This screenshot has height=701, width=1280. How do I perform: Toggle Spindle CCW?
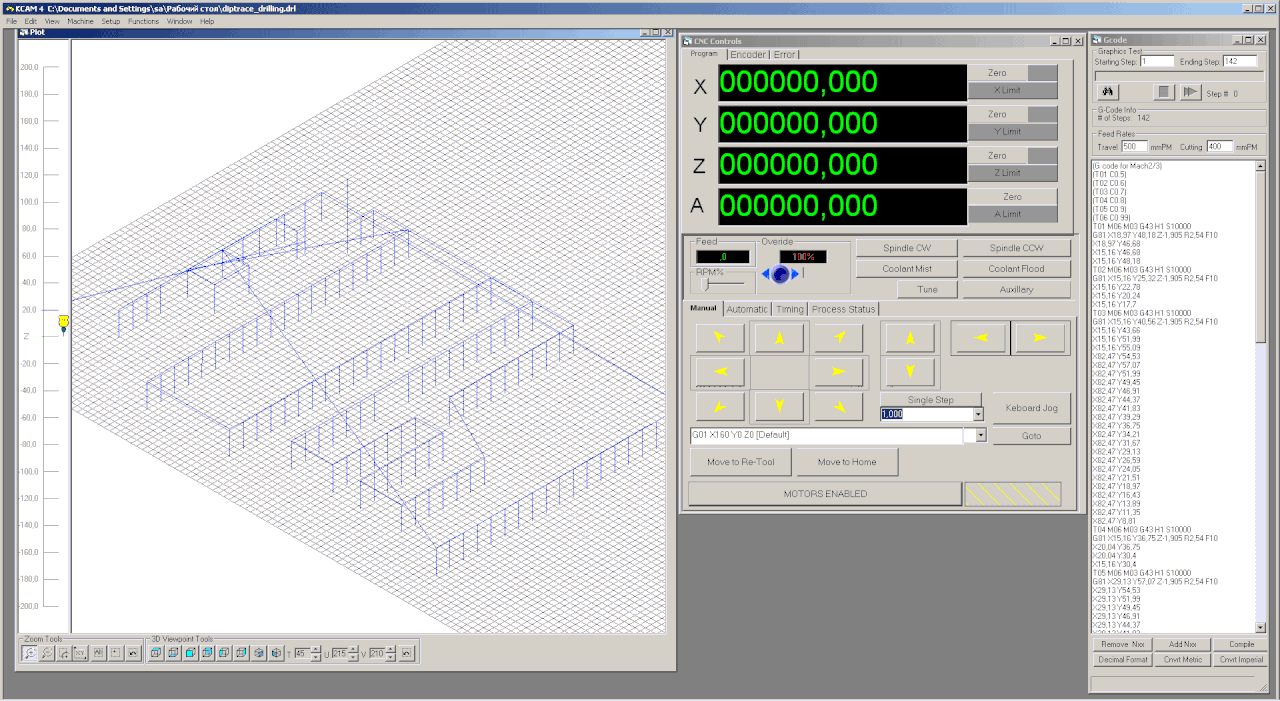tap(1016, 248)
